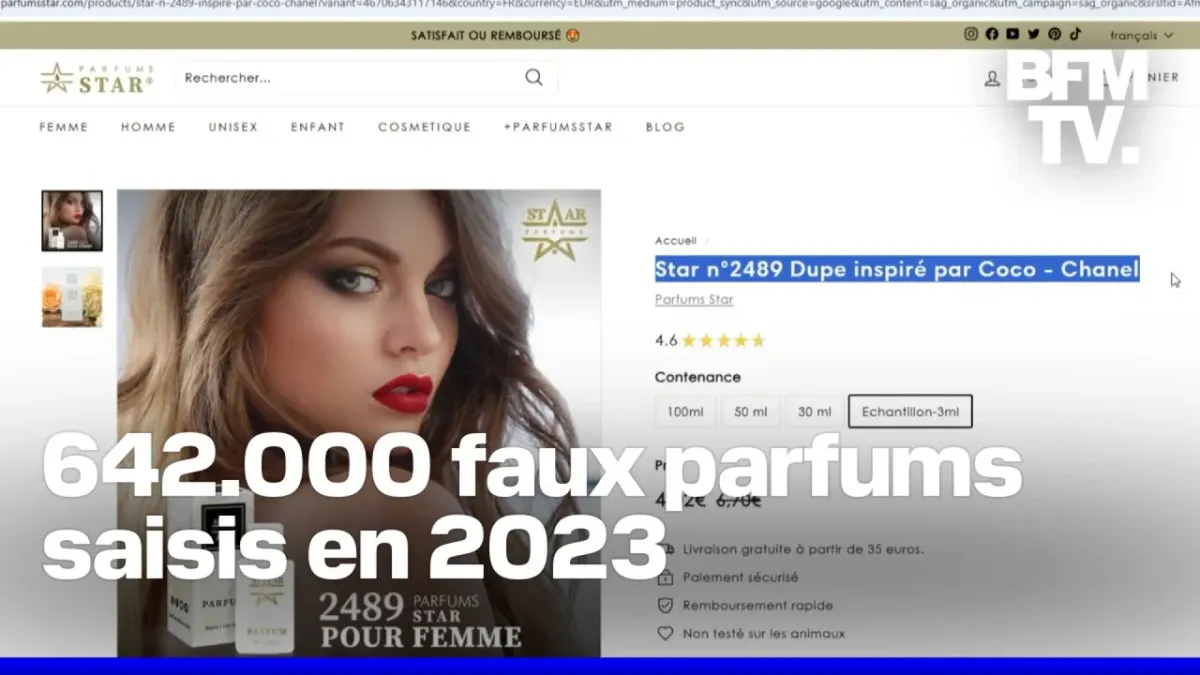Open the Facebook social icon
Screen dimensions: 1200x675
pyautogui.click(x=991, y=34)
